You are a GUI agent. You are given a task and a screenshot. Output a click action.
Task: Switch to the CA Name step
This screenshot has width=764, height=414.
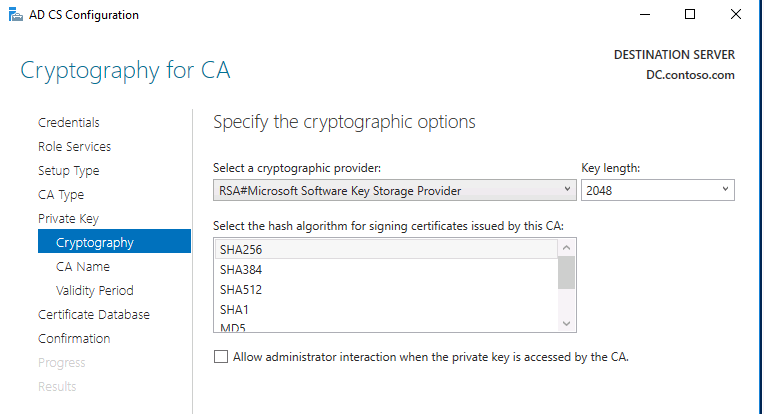(83, 267)
